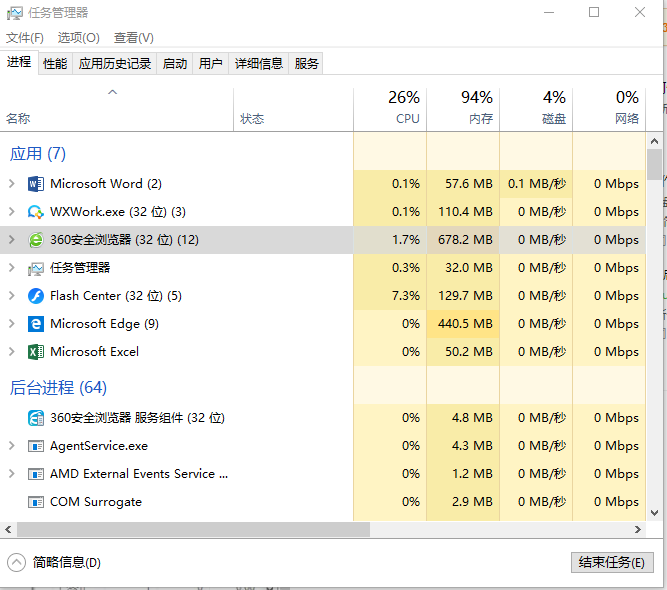
Task: Click the Microsoft Edge app icon
Action: coord(36,324)
